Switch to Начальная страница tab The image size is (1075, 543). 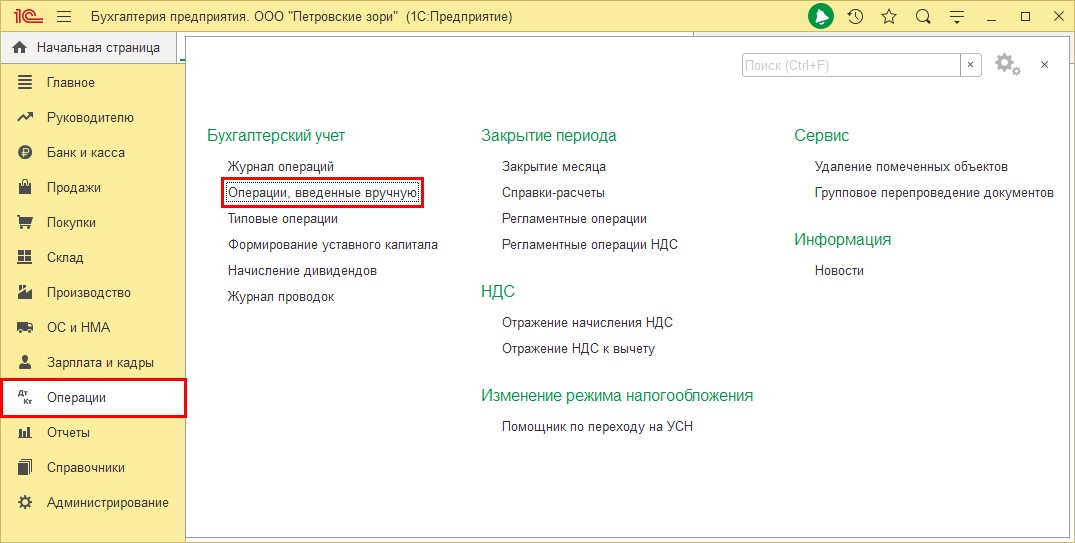tap(89, 47)
